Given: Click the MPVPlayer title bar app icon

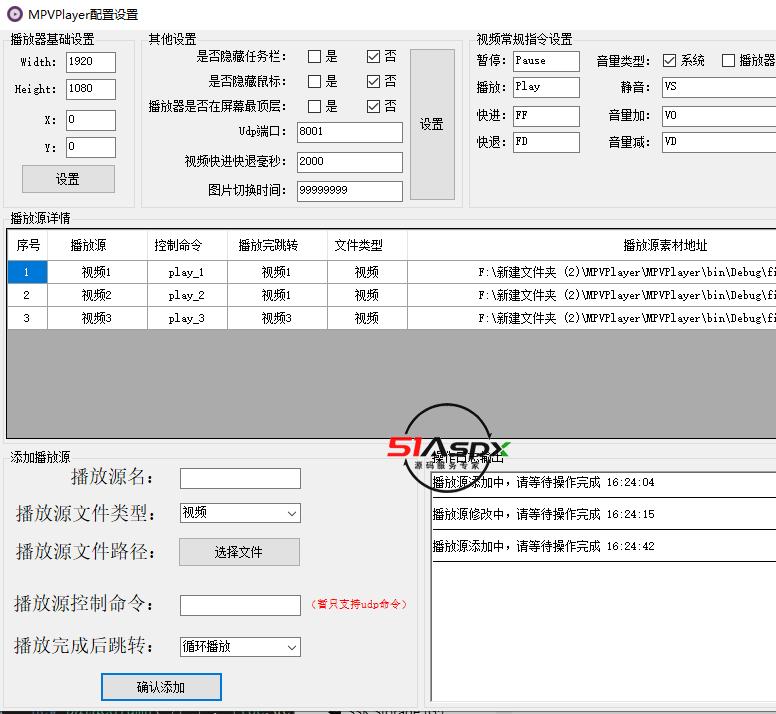Looking at the screenshot, I should 15,14.
